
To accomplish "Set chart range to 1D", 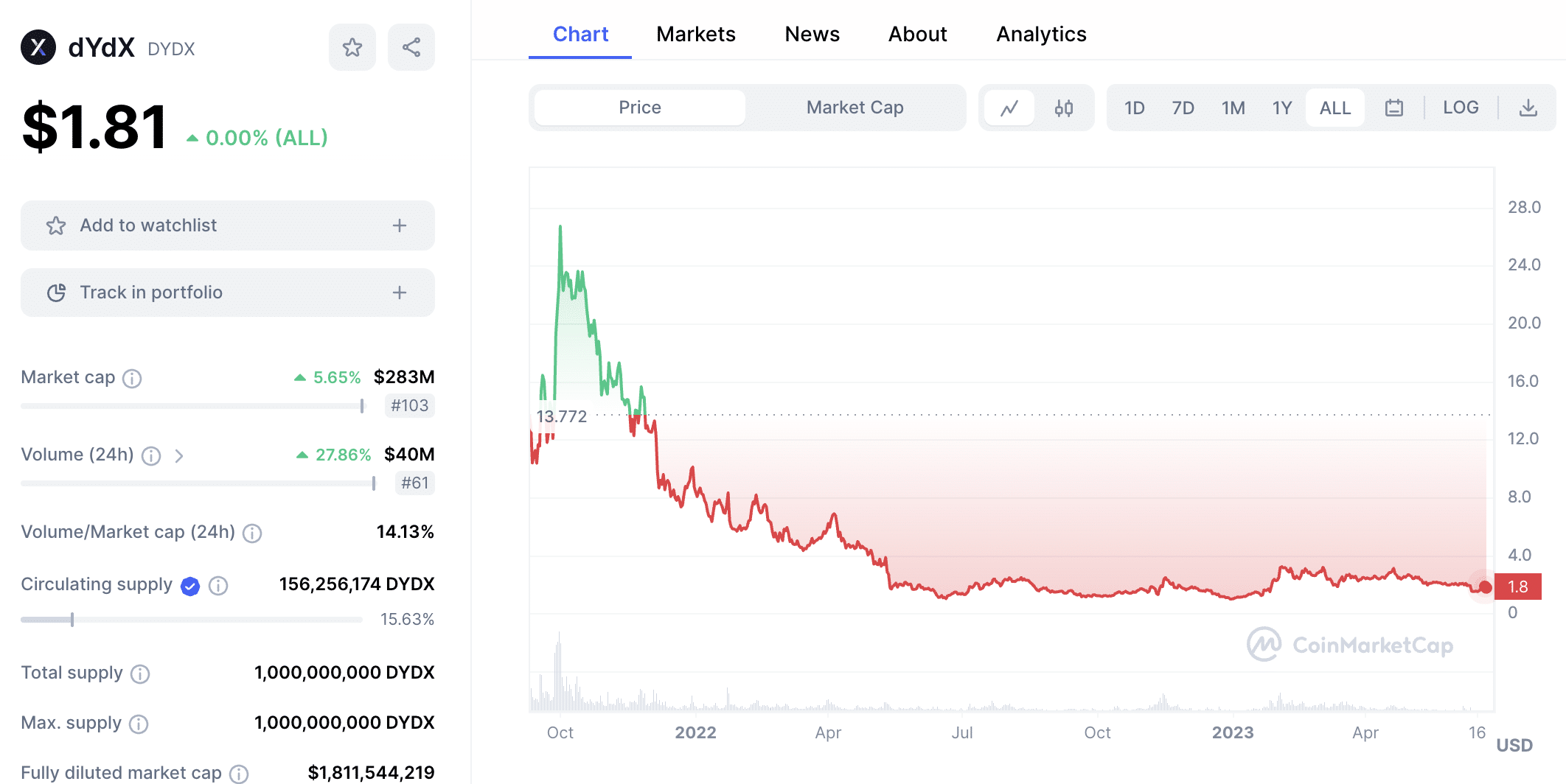I will [1135, 108].
